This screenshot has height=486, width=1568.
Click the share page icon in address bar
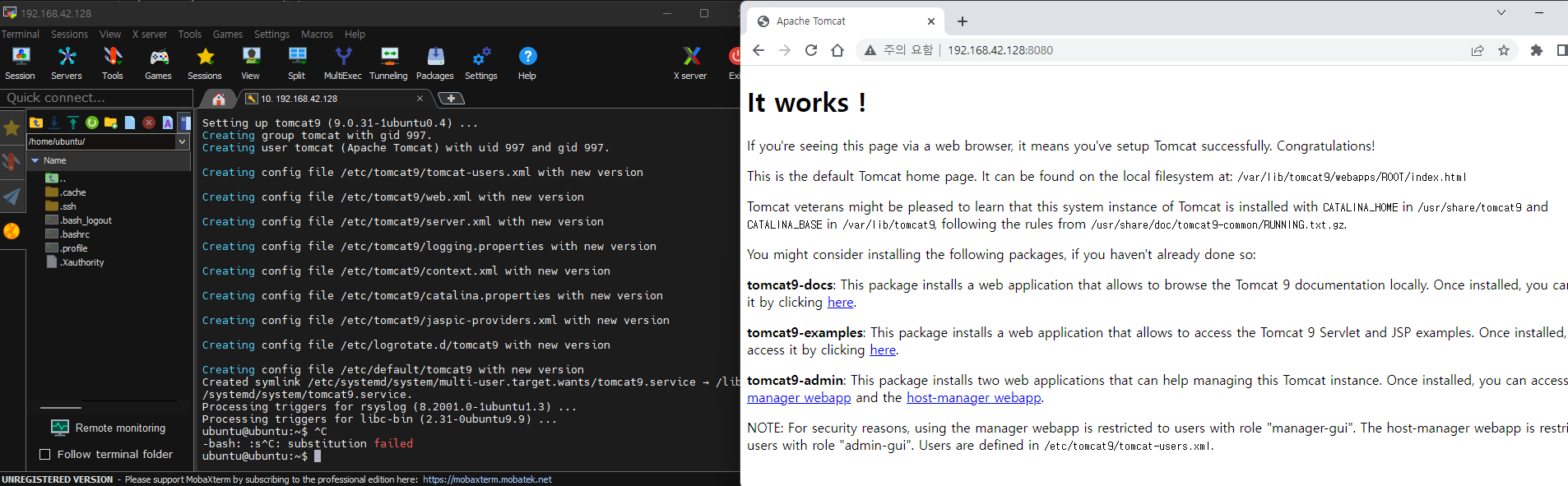point(1478,50)
